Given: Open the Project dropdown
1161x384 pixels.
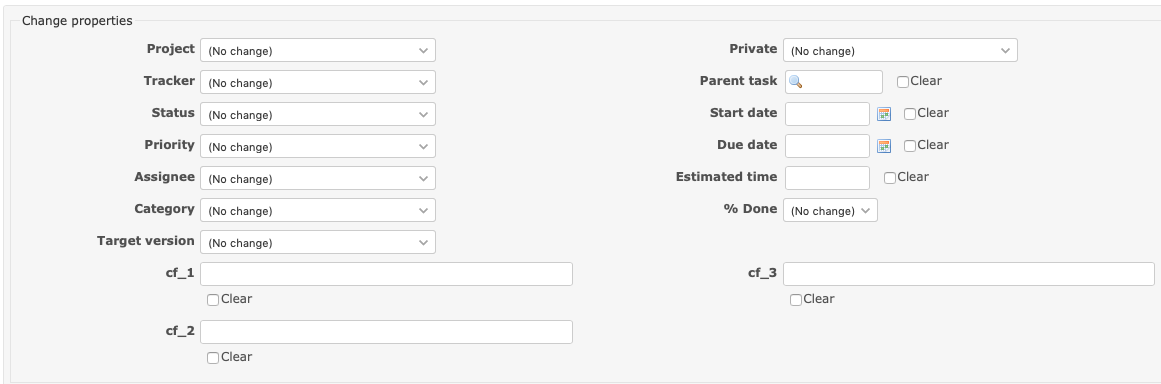Looking at the screenshot, I should [x=318, y=50].
